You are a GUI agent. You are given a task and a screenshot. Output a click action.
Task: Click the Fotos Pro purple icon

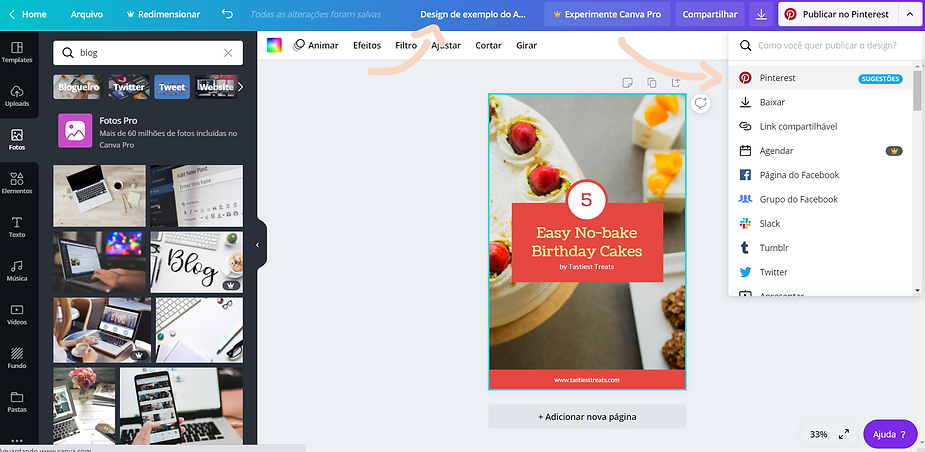[75, 130]
